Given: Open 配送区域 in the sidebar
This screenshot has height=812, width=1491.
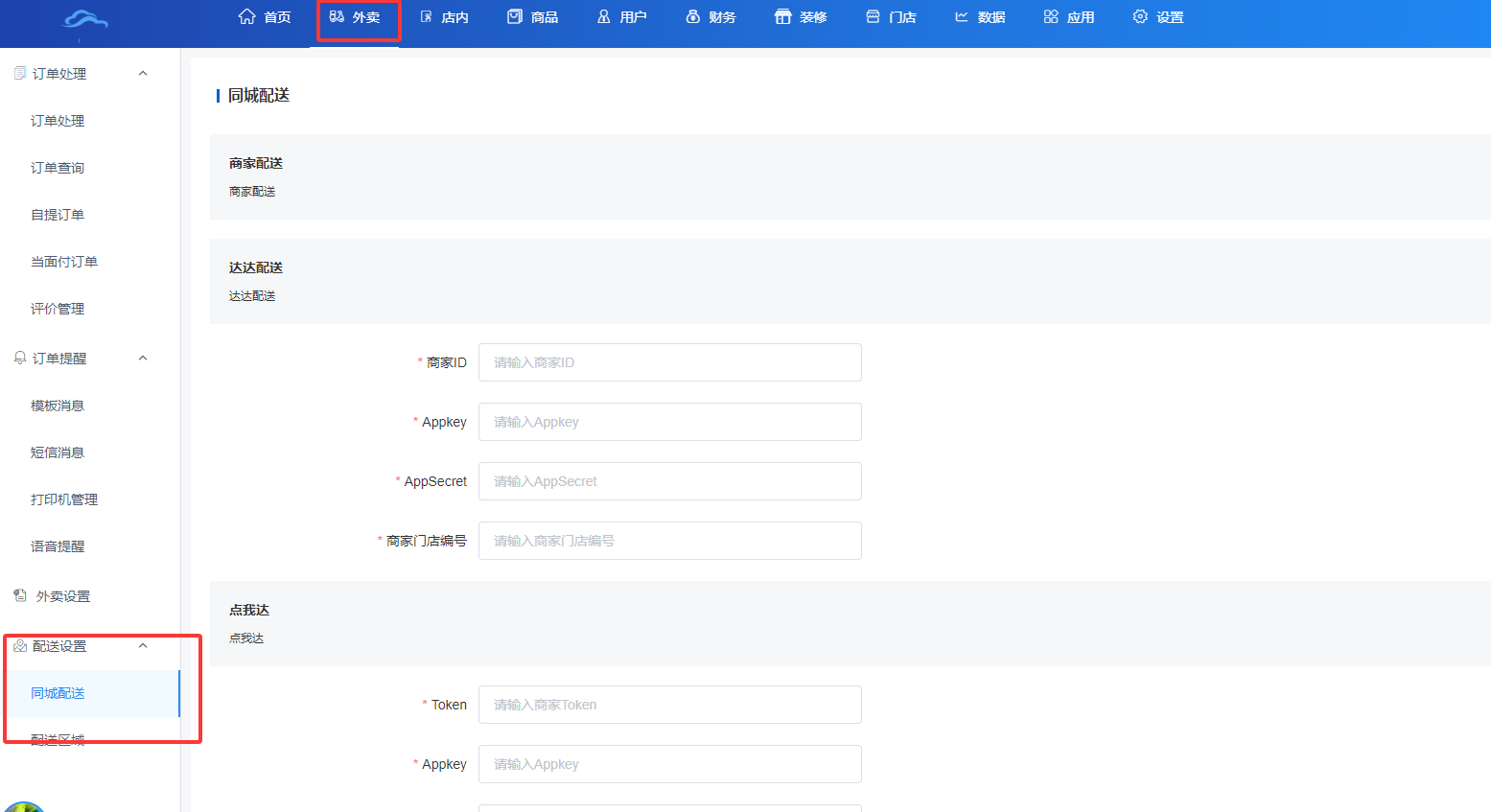Looking at the screenshot, I should [x=58, y=740].
